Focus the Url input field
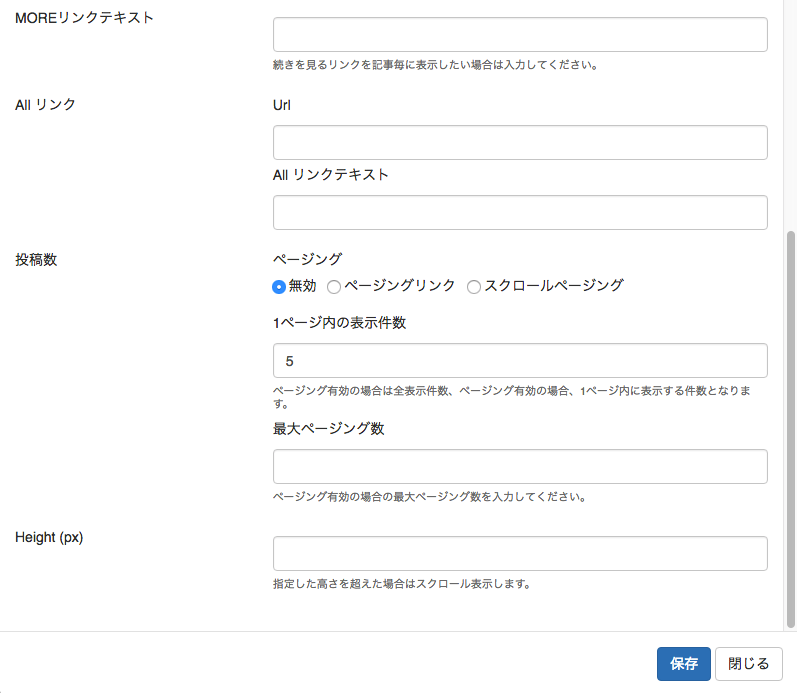 (520, 142)
